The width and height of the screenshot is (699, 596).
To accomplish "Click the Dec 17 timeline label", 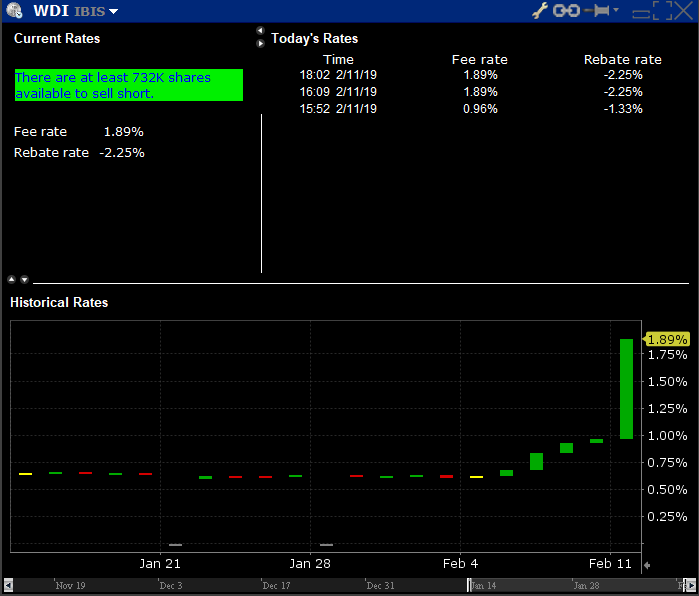I will pyautogui.click(x=276, y=585).
